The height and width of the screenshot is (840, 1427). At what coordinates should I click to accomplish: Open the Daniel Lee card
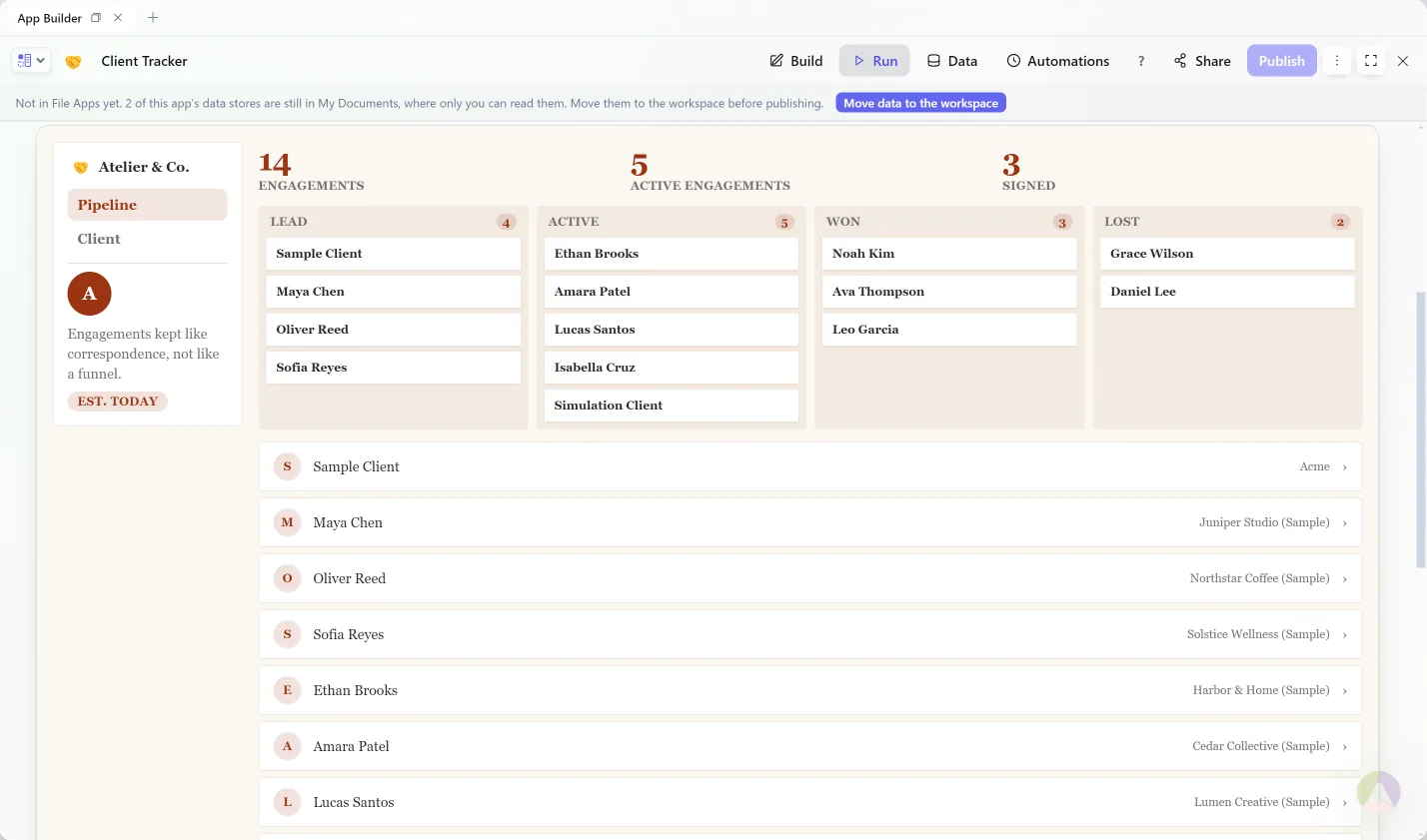tap(1227, 292)
